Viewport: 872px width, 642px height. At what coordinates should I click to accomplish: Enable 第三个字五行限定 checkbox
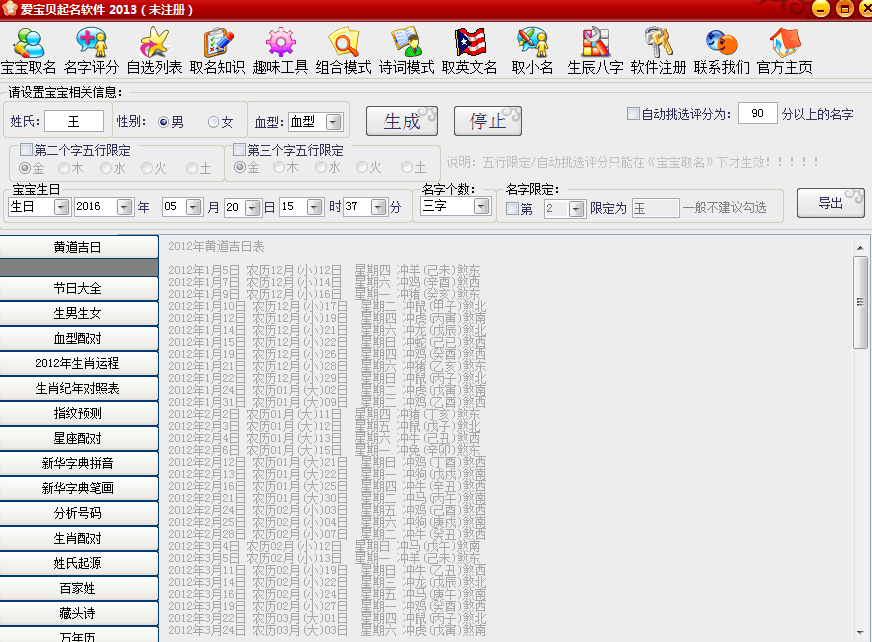(x=239, y=150)
